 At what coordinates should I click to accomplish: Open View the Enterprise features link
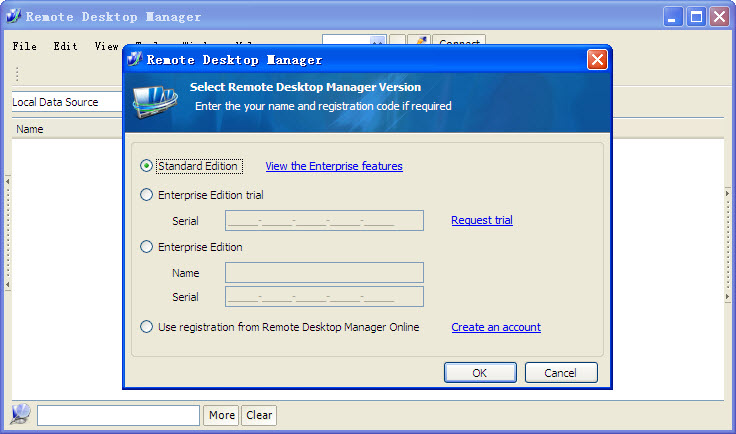334,166
